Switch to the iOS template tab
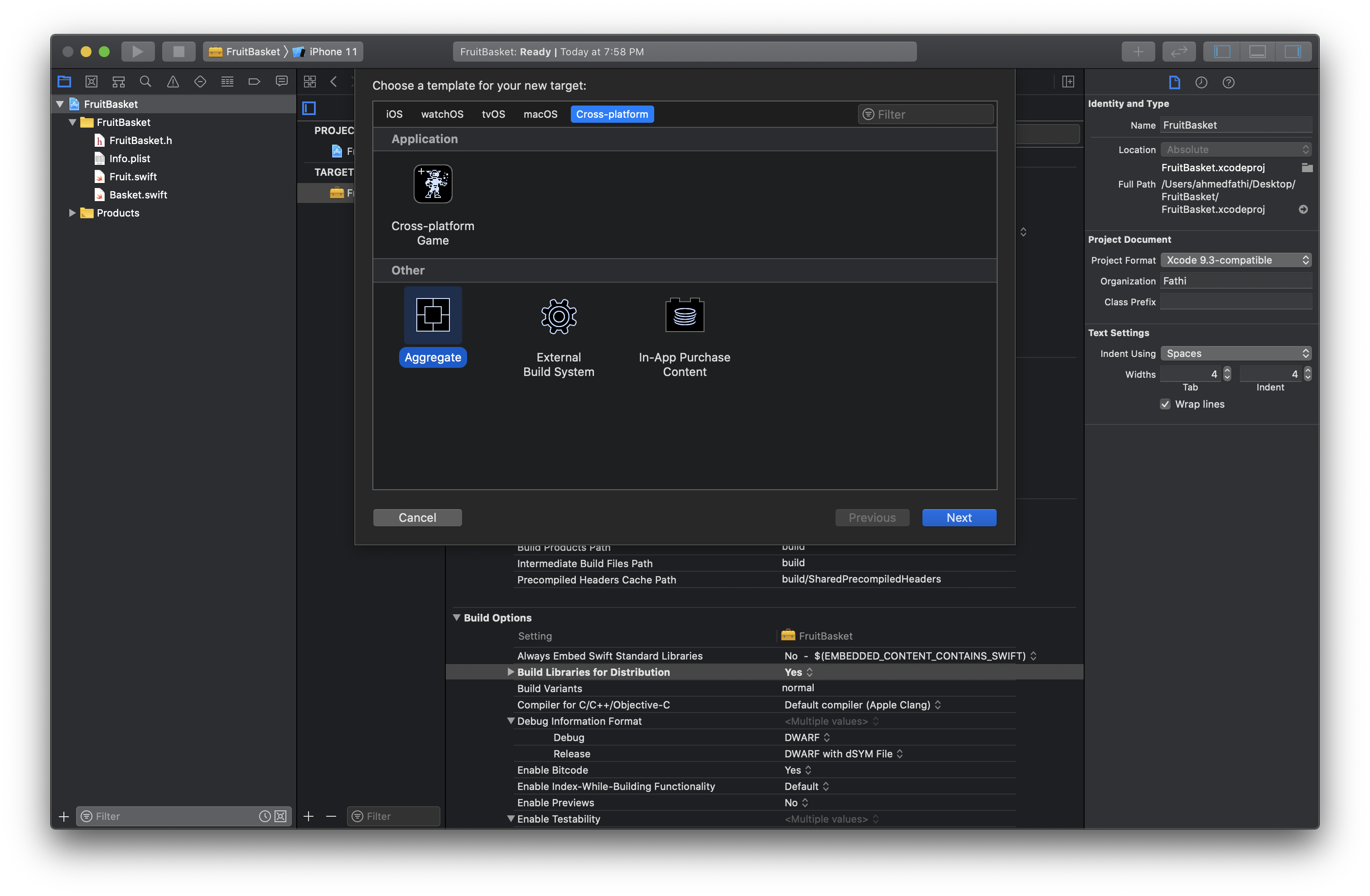The height and width of the screenshot is (896, 1370). tap(394, 114)
